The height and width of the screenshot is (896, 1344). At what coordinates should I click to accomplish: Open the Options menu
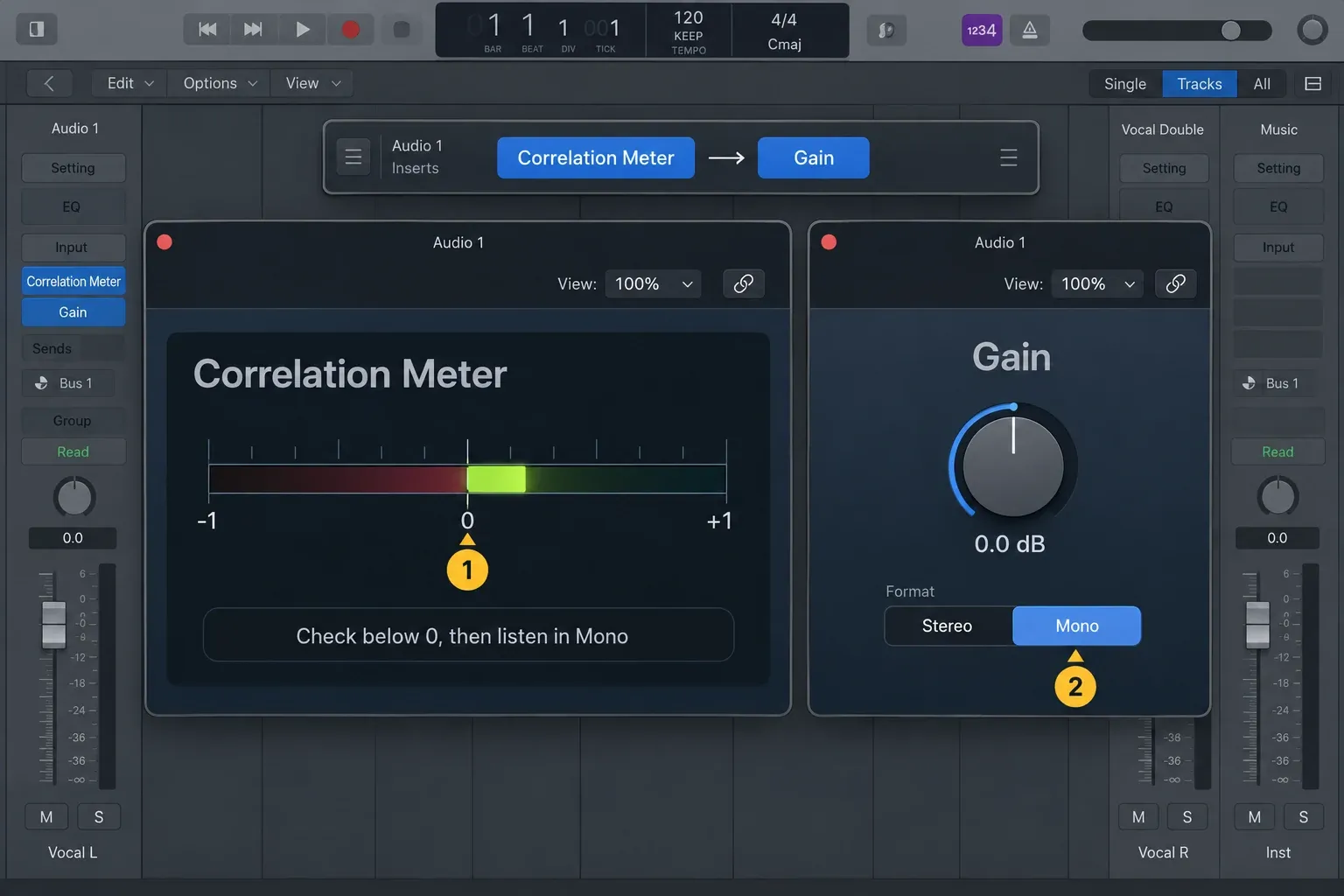point(220,83)
